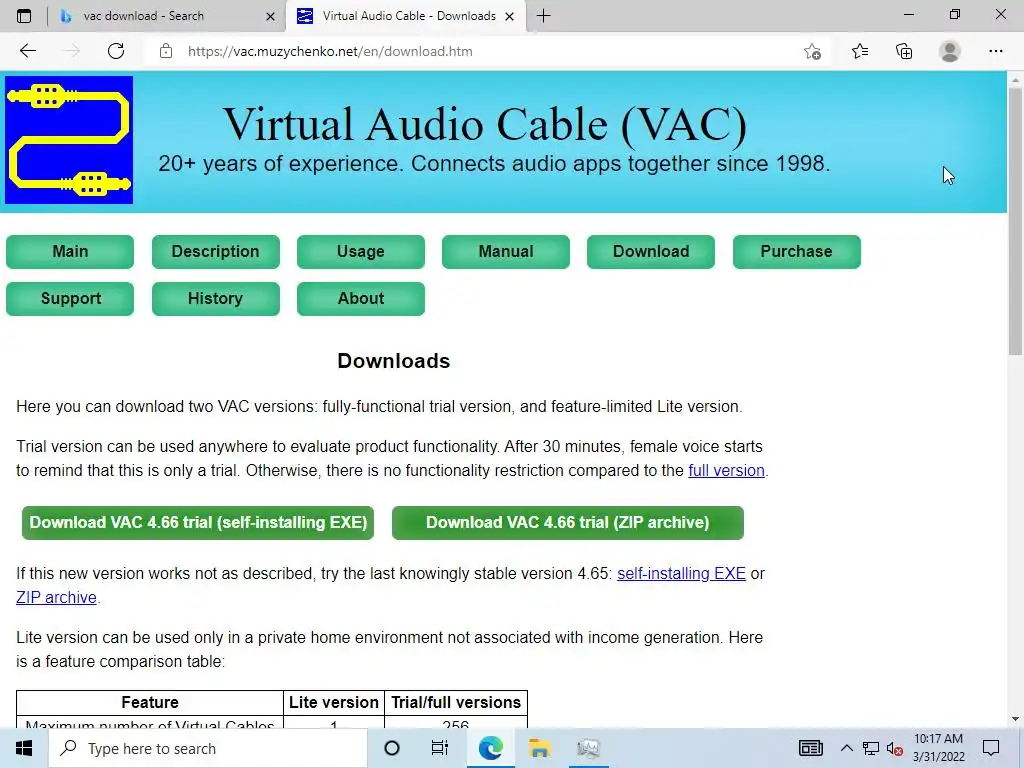Open the browser profile menu
Screen dimensions: 1024x768
(950, 51)
